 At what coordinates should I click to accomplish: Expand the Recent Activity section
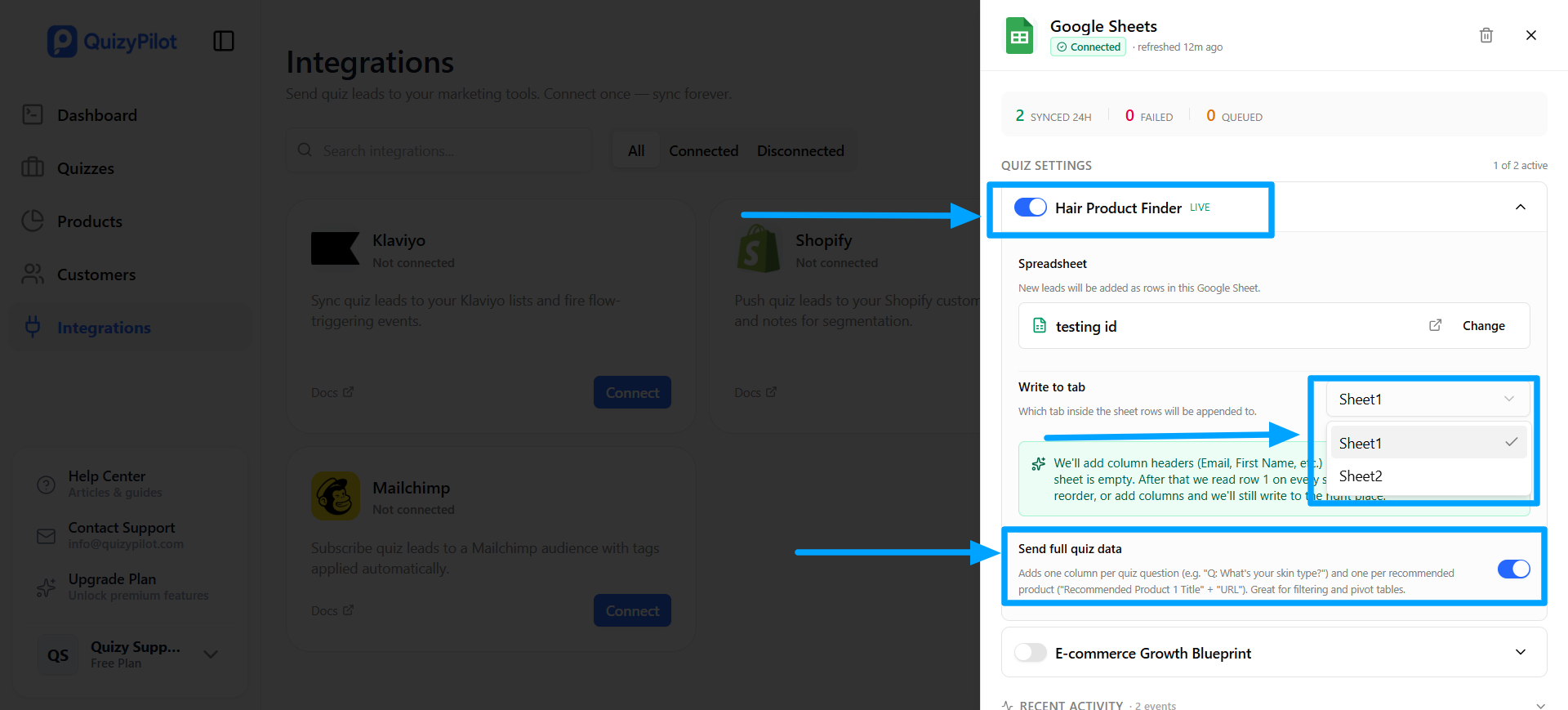[1540, 705]
